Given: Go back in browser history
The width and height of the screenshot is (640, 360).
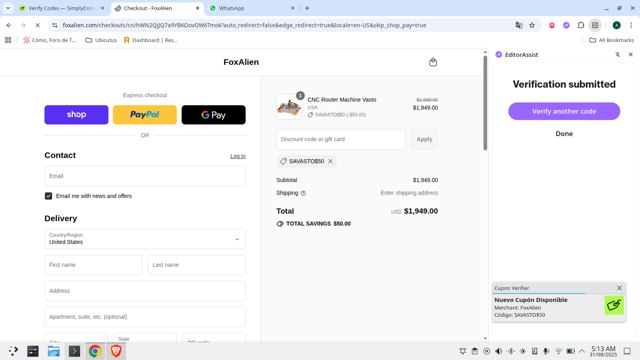Looking at the screenshot, I should point(9,25).
